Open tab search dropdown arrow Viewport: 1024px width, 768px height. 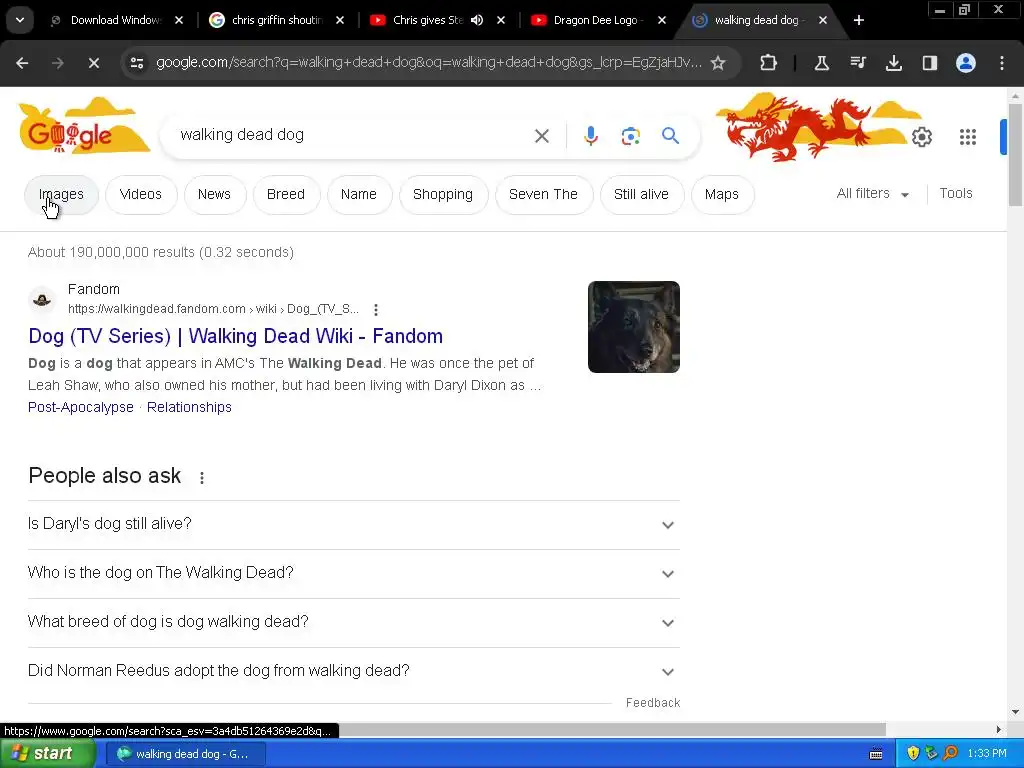20,20
